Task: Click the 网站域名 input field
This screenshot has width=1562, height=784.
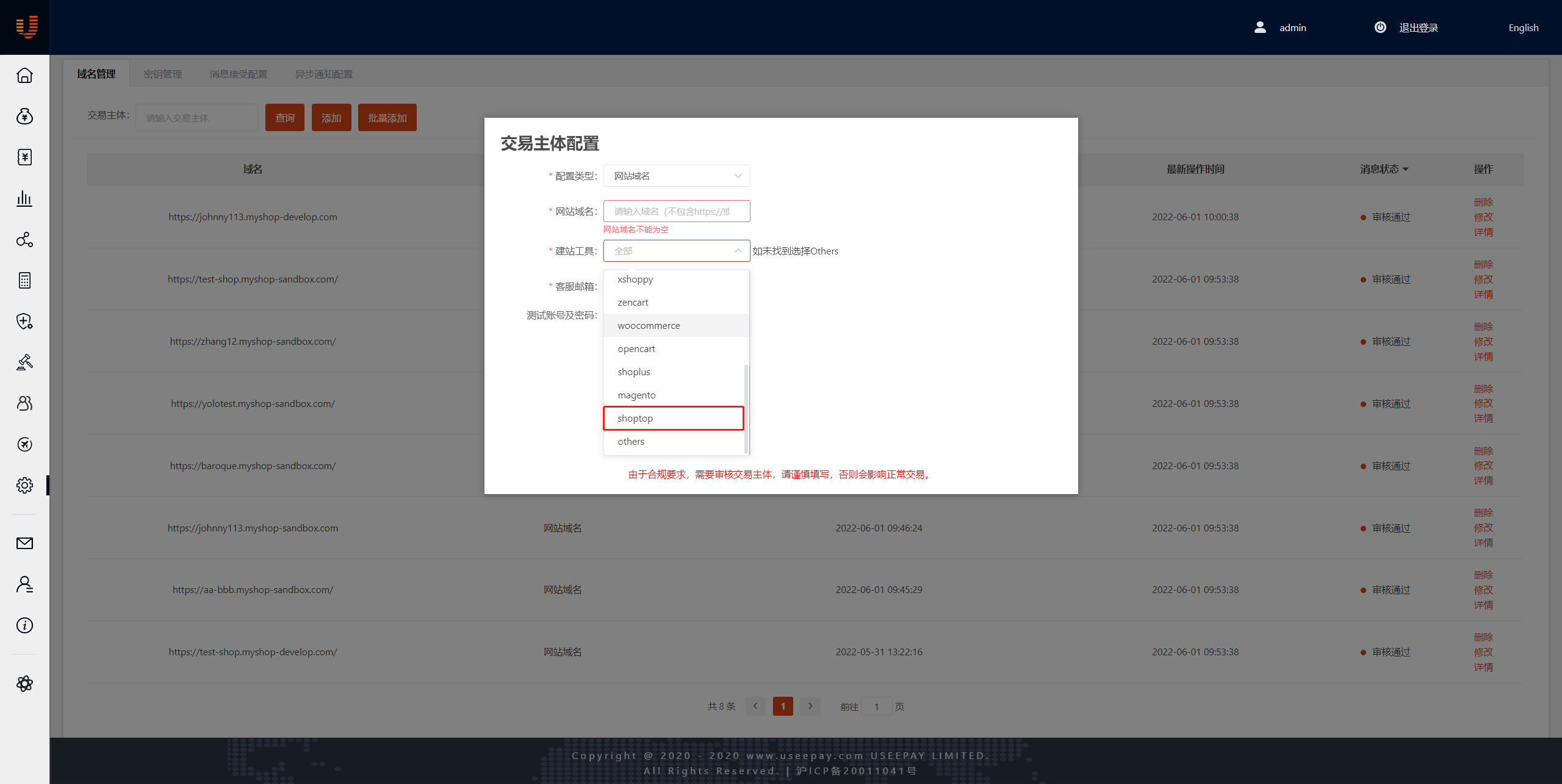Action: [676, 211]
